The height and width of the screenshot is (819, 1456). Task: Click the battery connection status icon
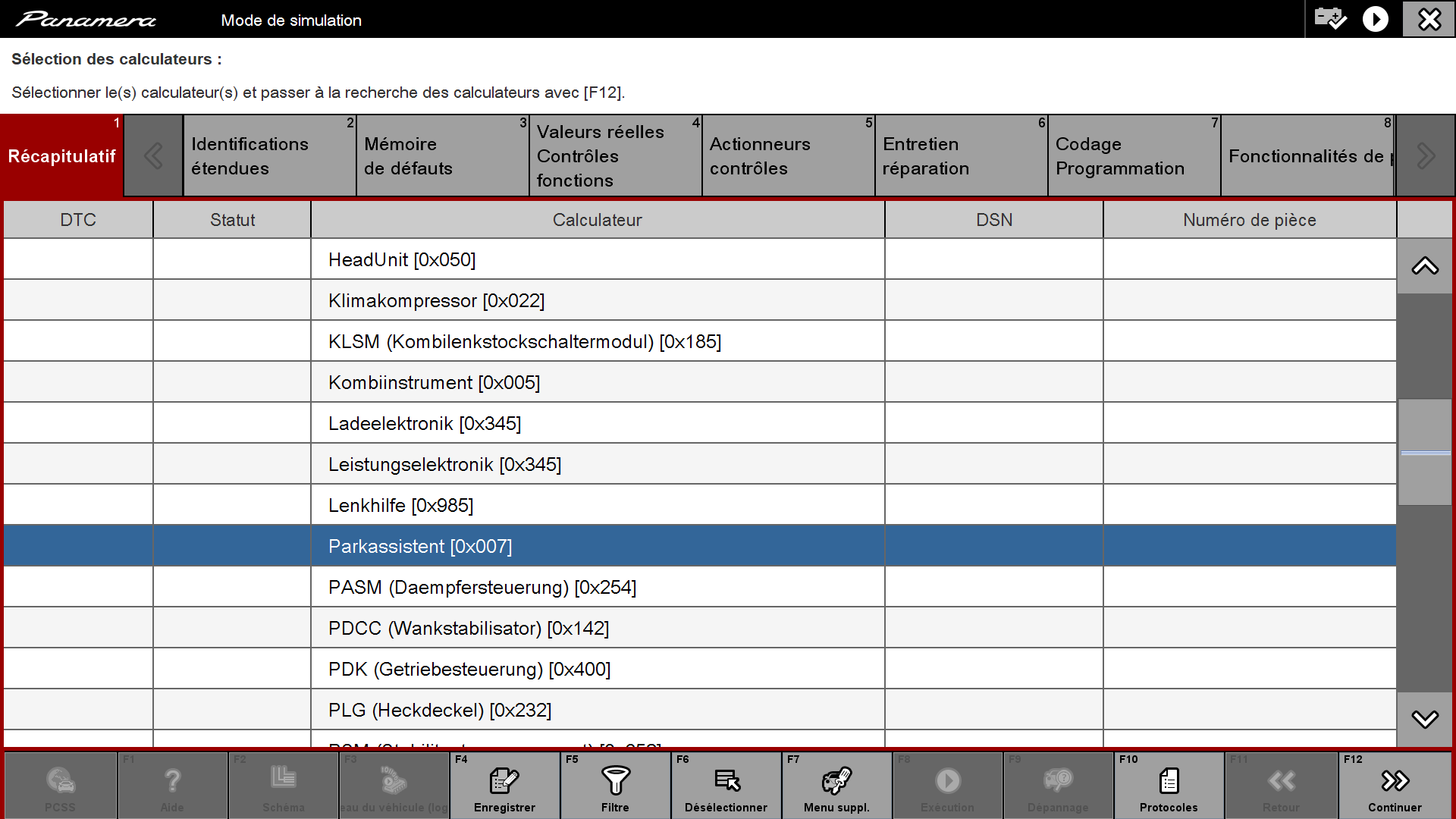coord(1330,18)
